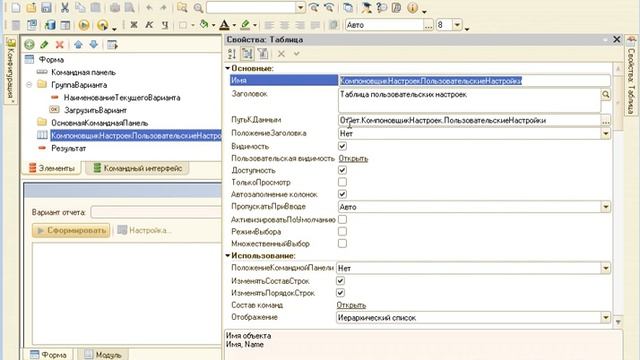Click the red Delete element icon

[60, 44]
